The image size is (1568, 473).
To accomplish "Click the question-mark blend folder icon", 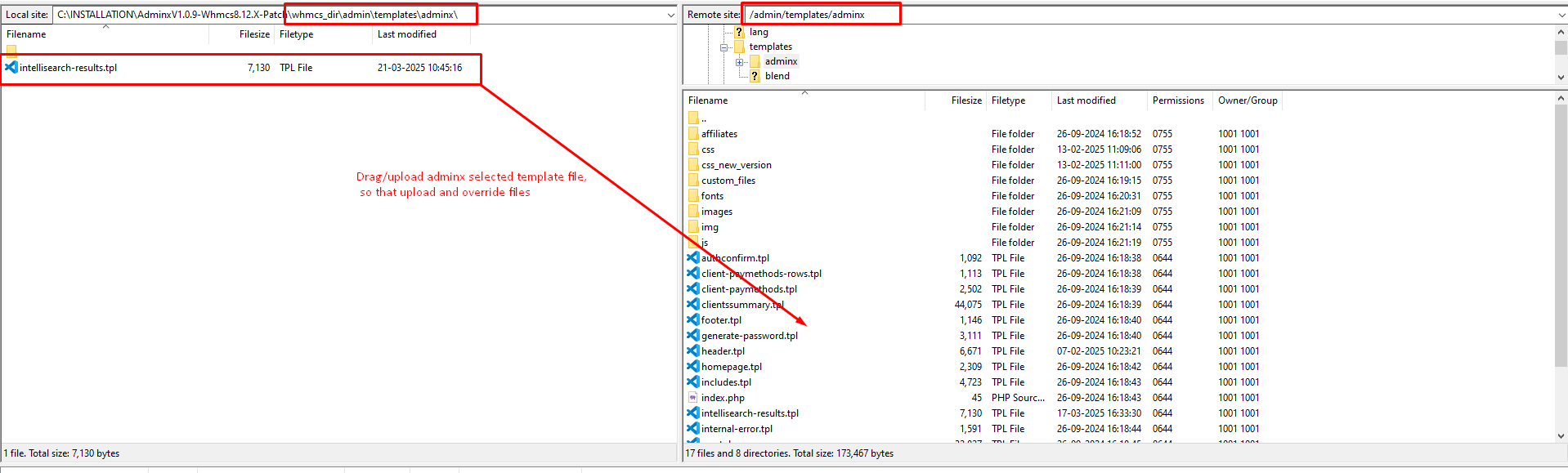I will (755, 76).
